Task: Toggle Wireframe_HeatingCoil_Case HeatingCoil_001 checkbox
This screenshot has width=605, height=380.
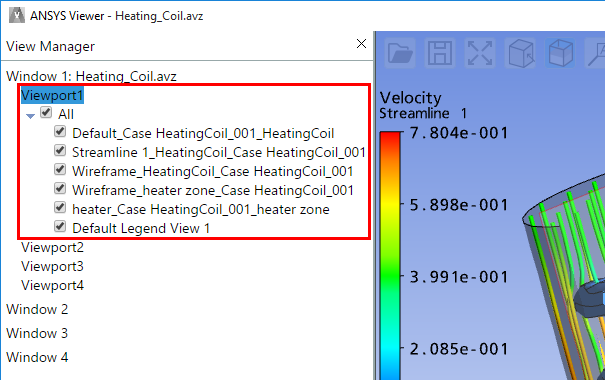Action: pos(60,169)
